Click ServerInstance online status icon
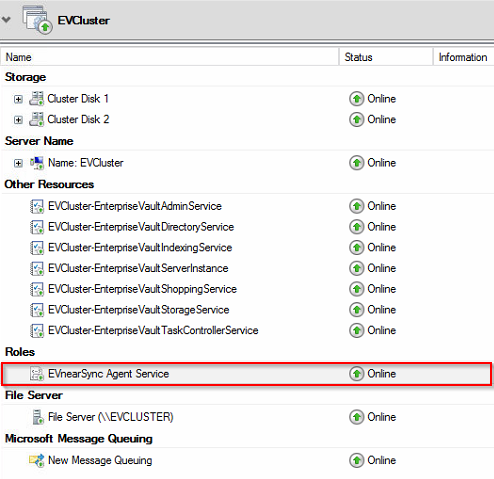The height and width of the screenshot is (479, 494). click(356, 268)
